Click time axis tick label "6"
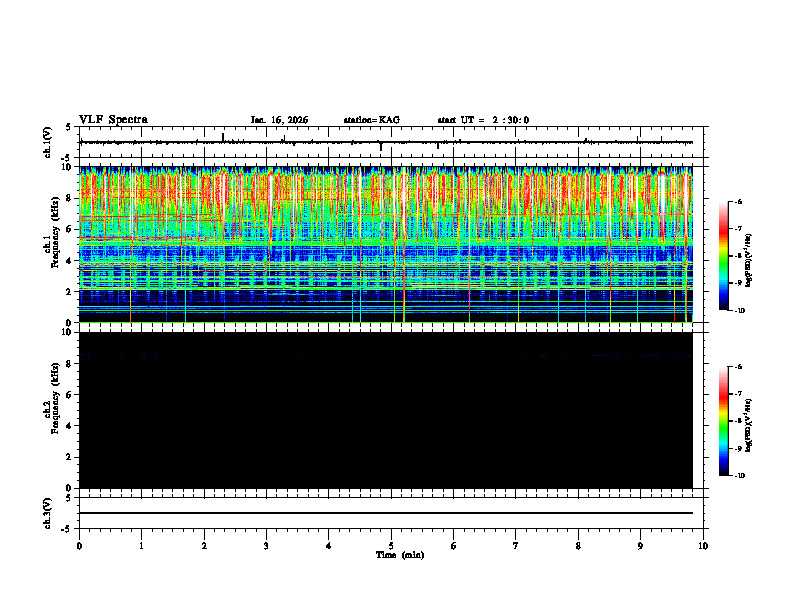 pos(454,546)
